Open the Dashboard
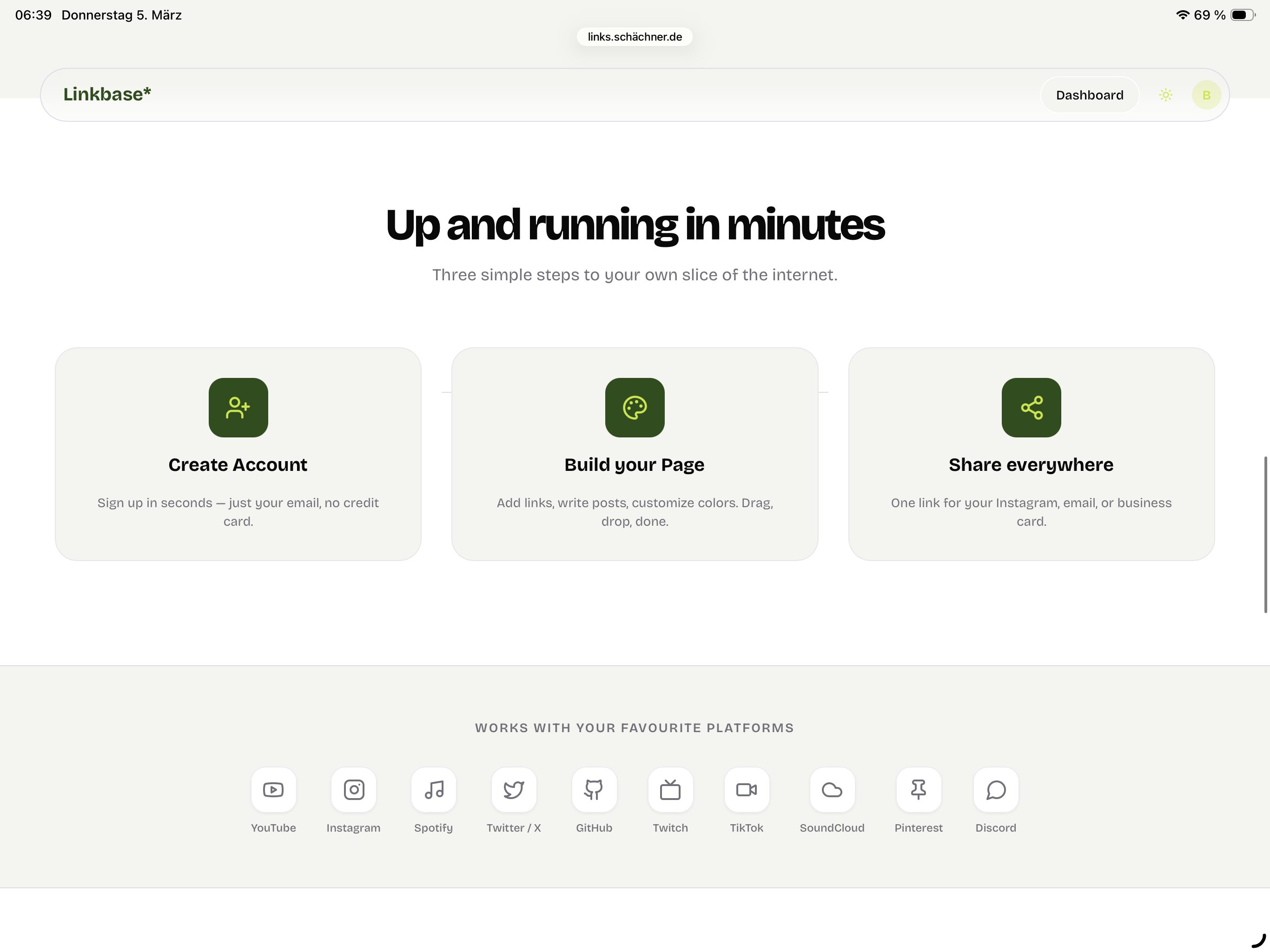Viewport: 1270px width, 952px height. (1089, 95)
